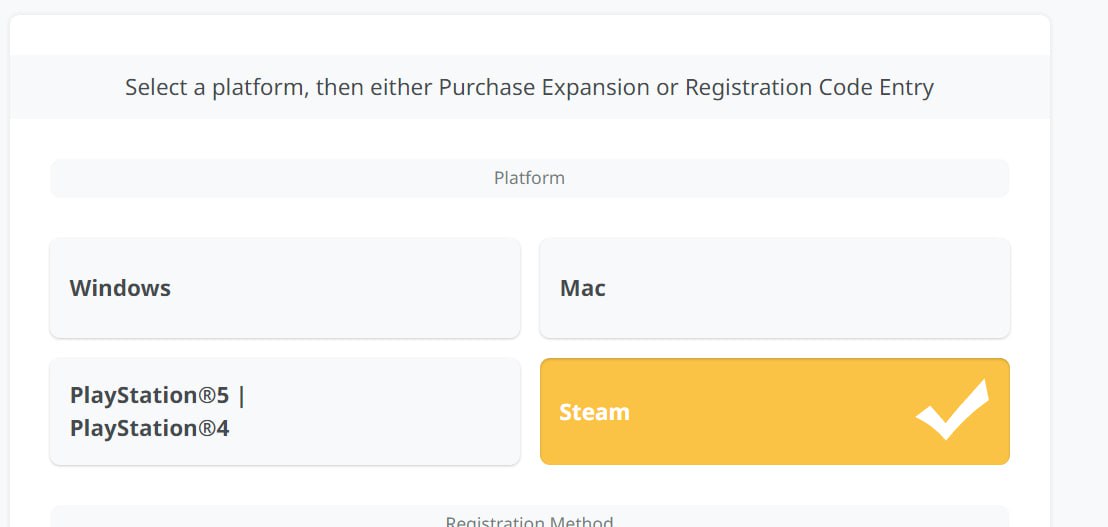The image size is (1108, 527).
Task: Click "Registration Code Entry" in the banner text
Action: coord(808,87)
